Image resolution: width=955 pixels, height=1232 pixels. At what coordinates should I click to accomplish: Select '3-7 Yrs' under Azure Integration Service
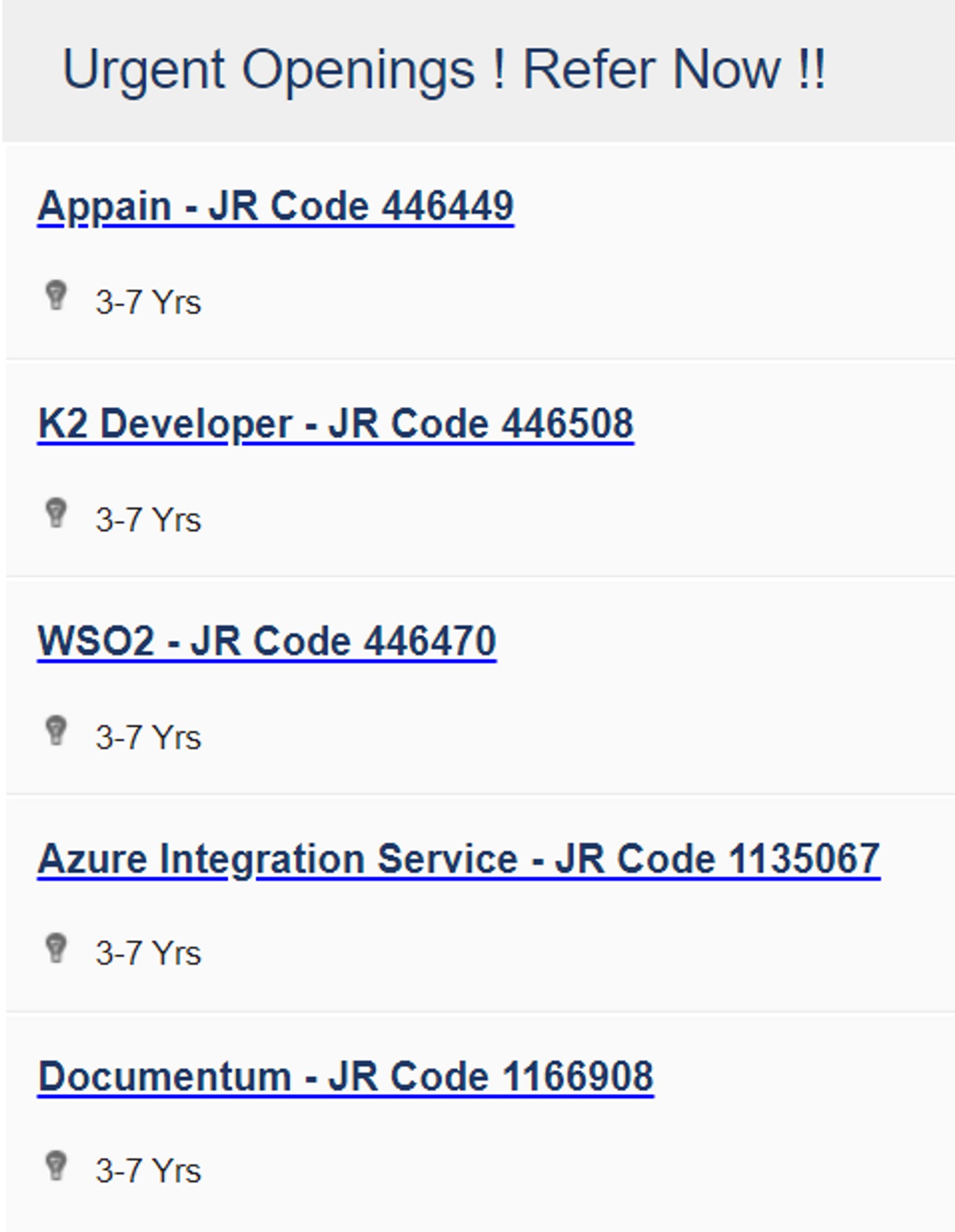click(148, 953)
